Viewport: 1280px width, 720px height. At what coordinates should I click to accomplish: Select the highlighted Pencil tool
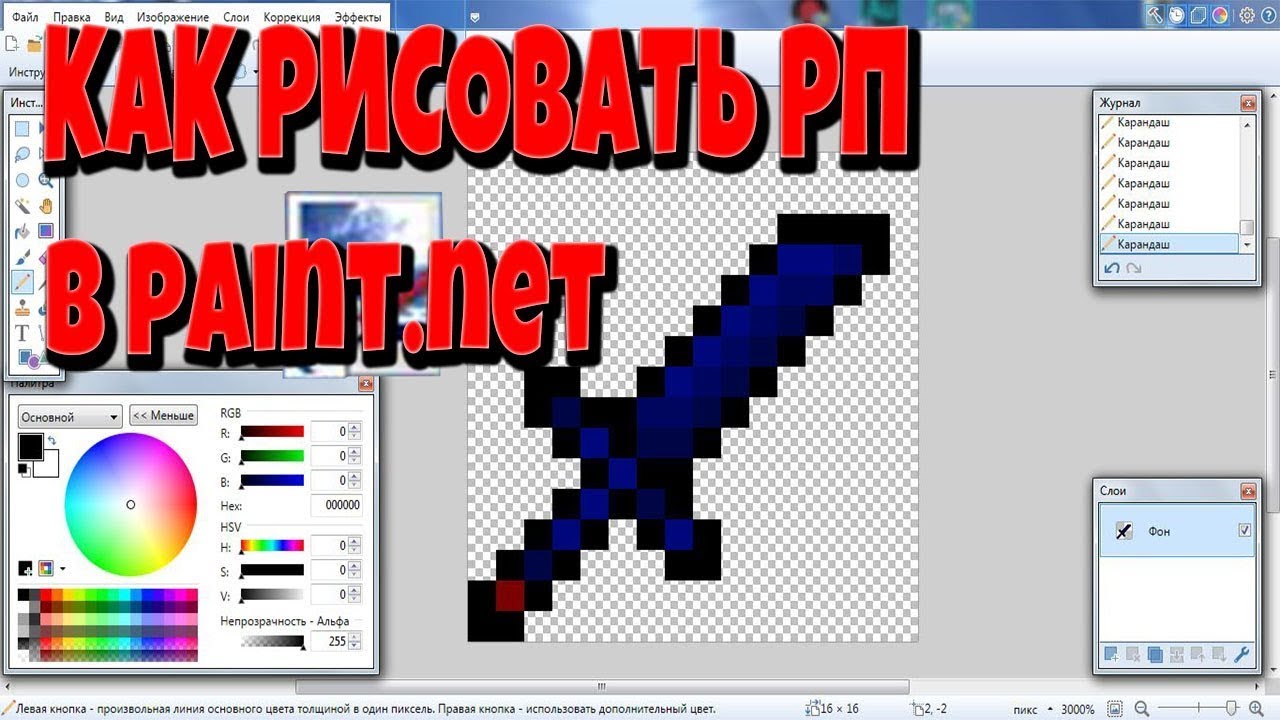[x=22, y=283]
